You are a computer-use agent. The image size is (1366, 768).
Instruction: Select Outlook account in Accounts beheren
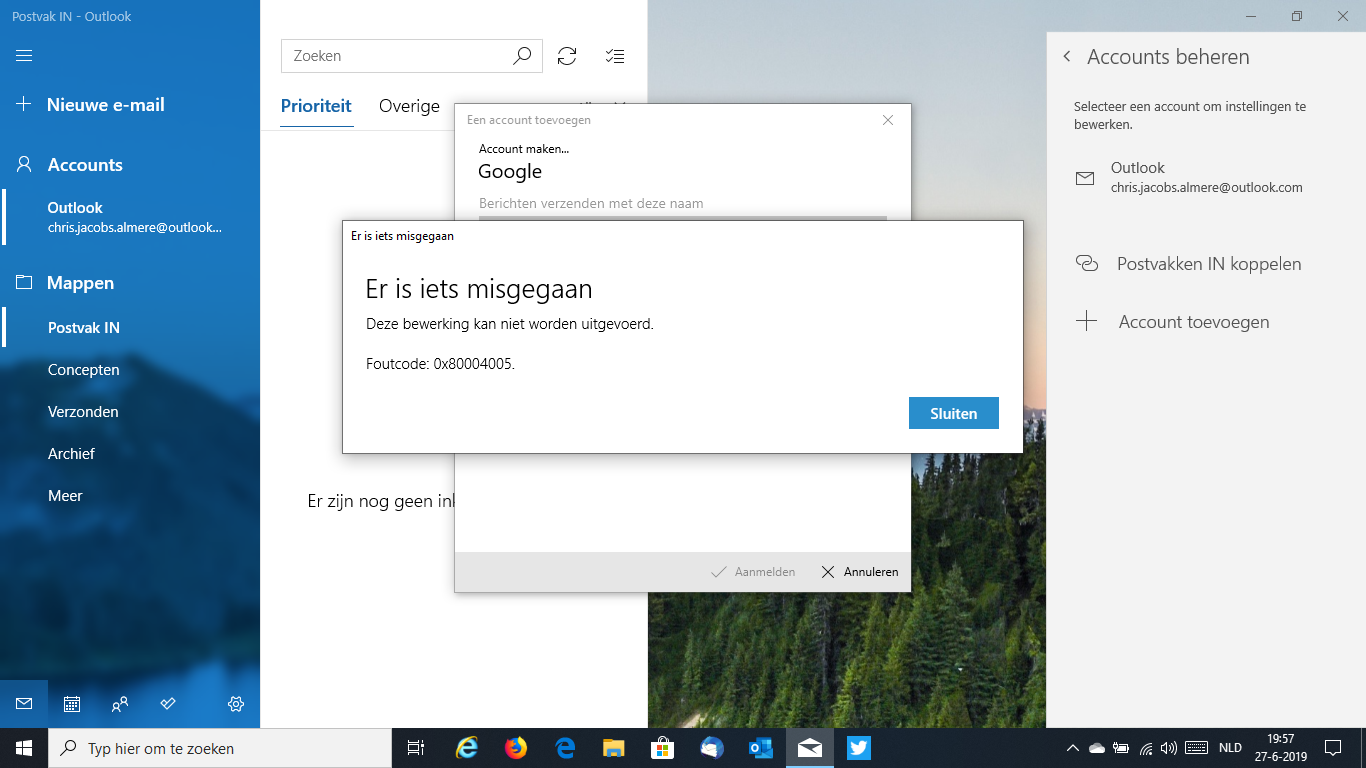pos(1206,177)
